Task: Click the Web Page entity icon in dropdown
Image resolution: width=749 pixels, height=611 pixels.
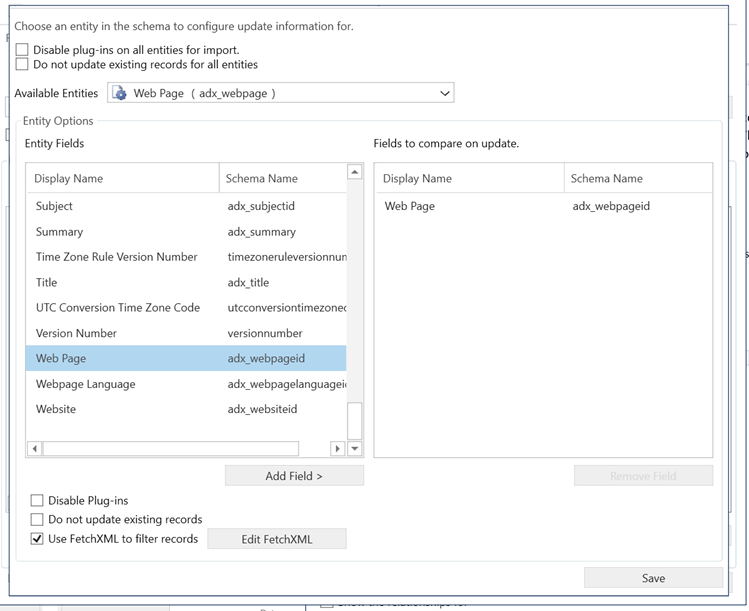Action: click(120, 93)
